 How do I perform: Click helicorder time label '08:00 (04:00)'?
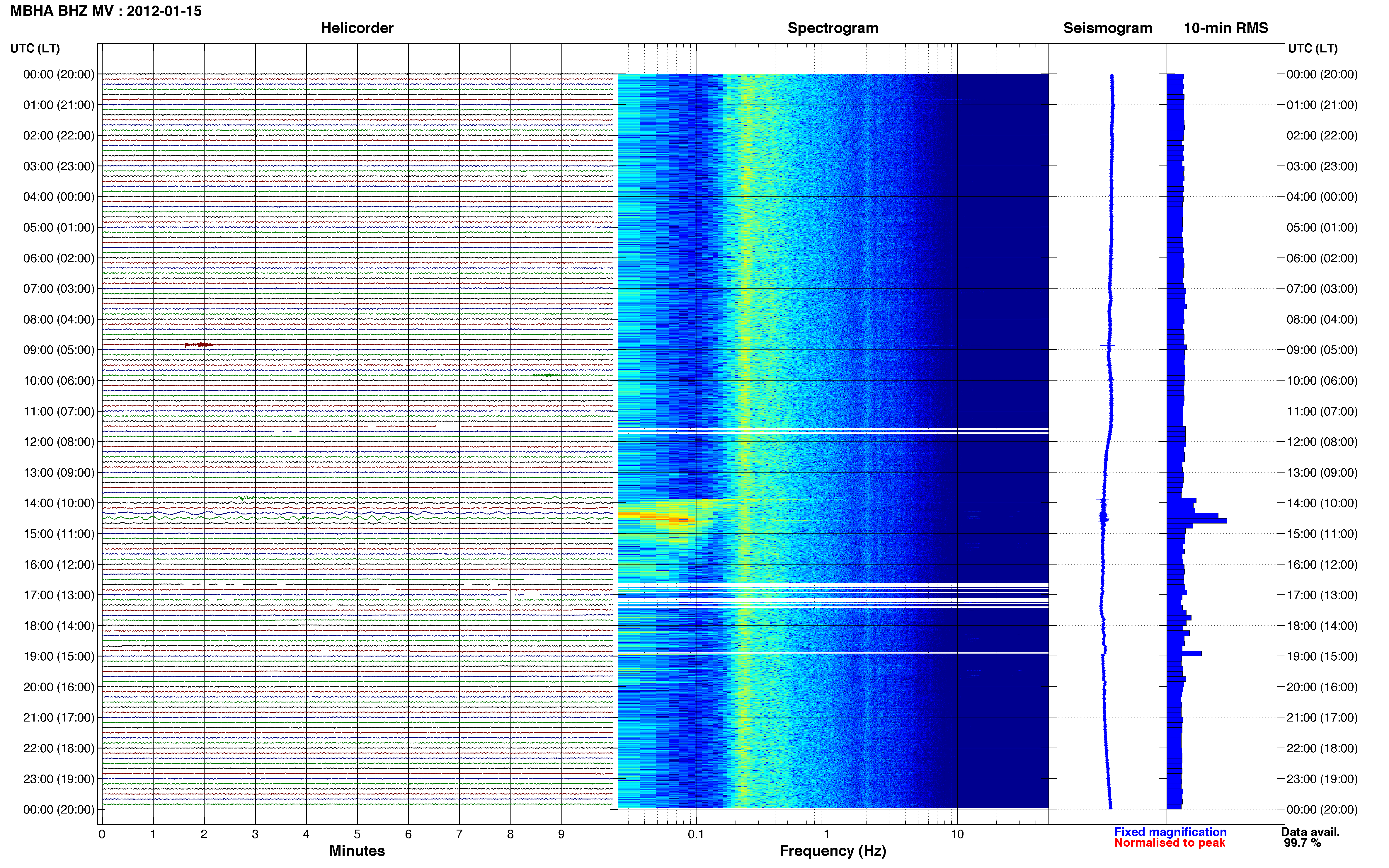pos(59,319)
